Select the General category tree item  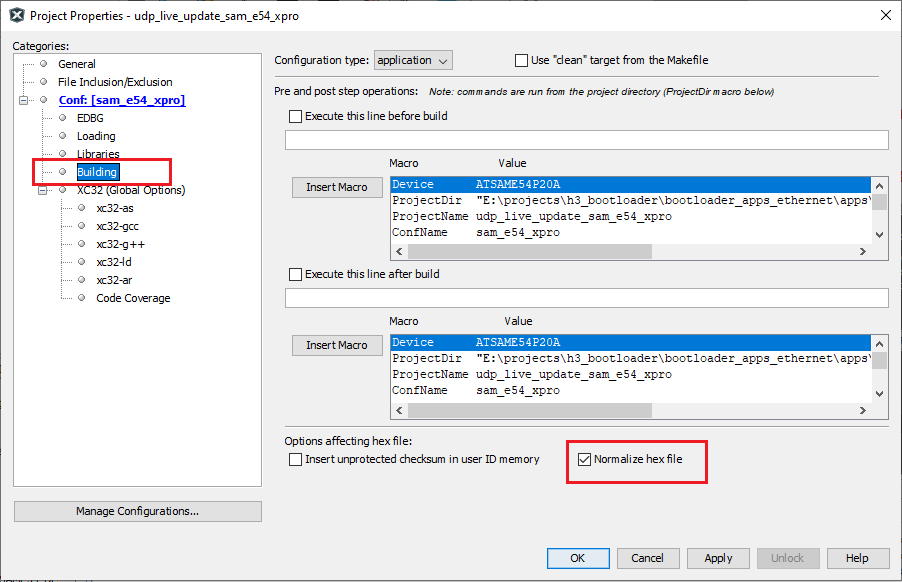click(x=77, y=64)
